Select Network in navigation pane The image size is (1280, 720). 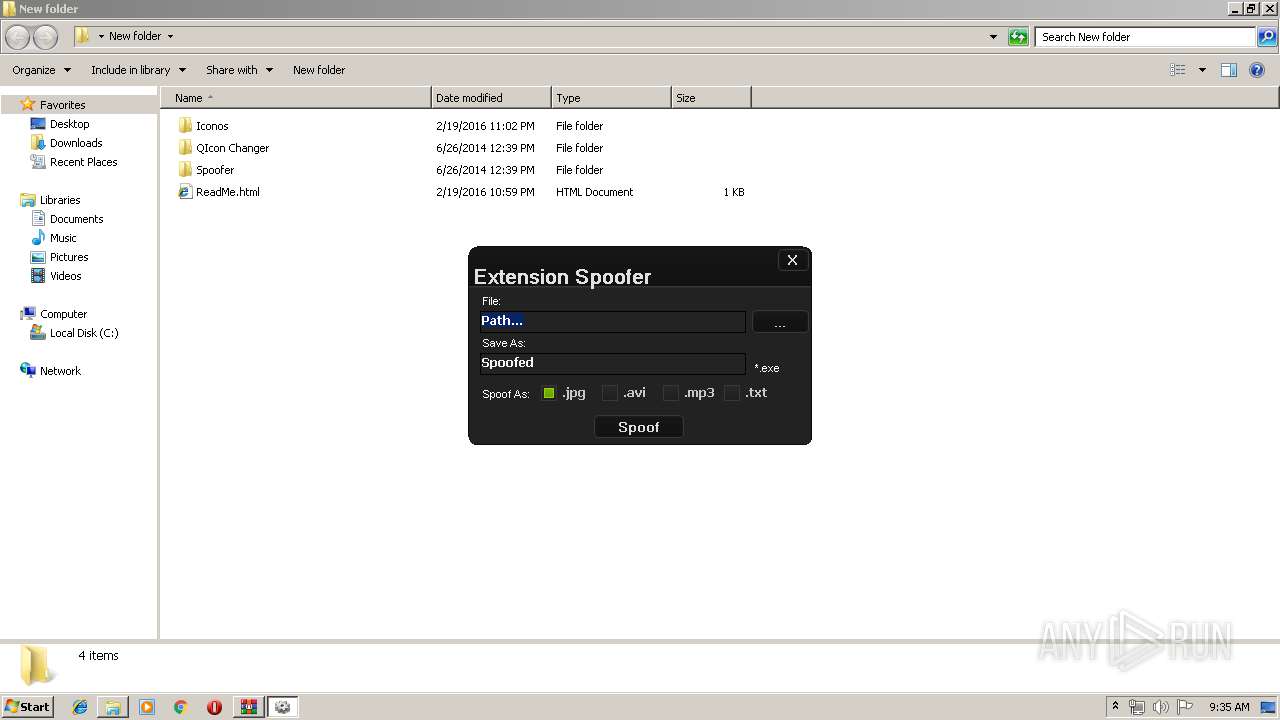click(60, 371)
